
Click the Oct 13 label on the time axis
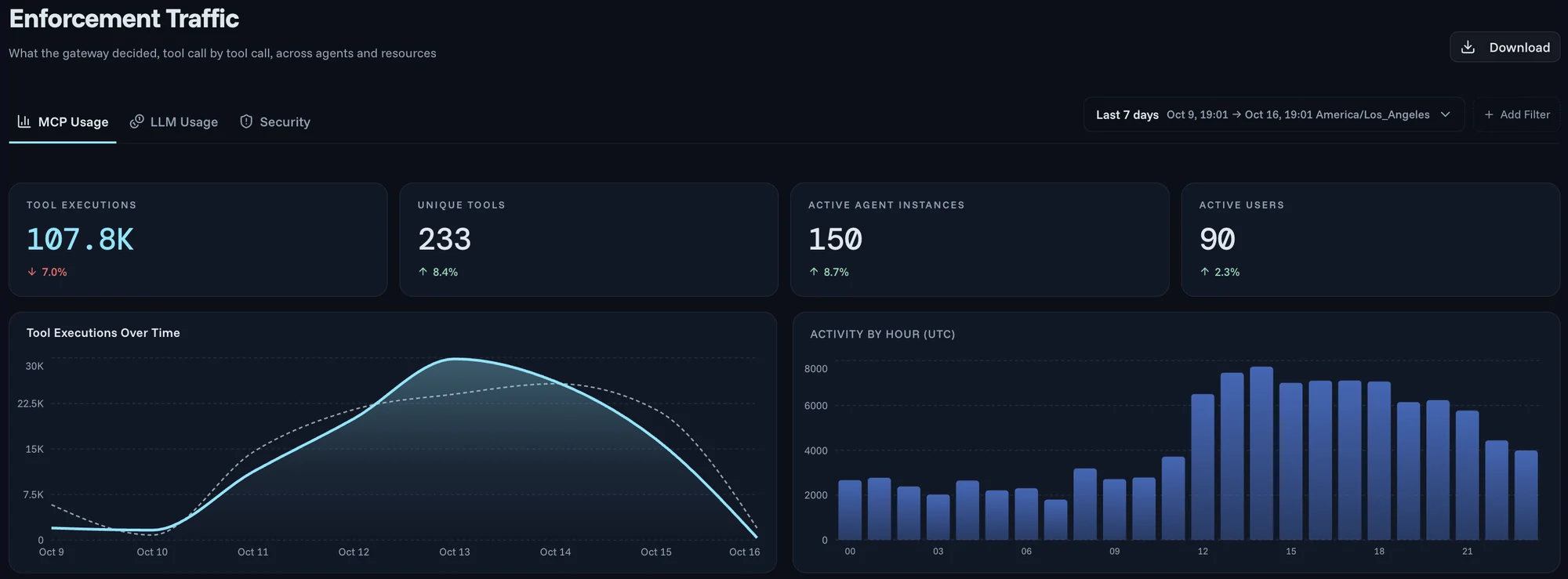coord(455,552)
